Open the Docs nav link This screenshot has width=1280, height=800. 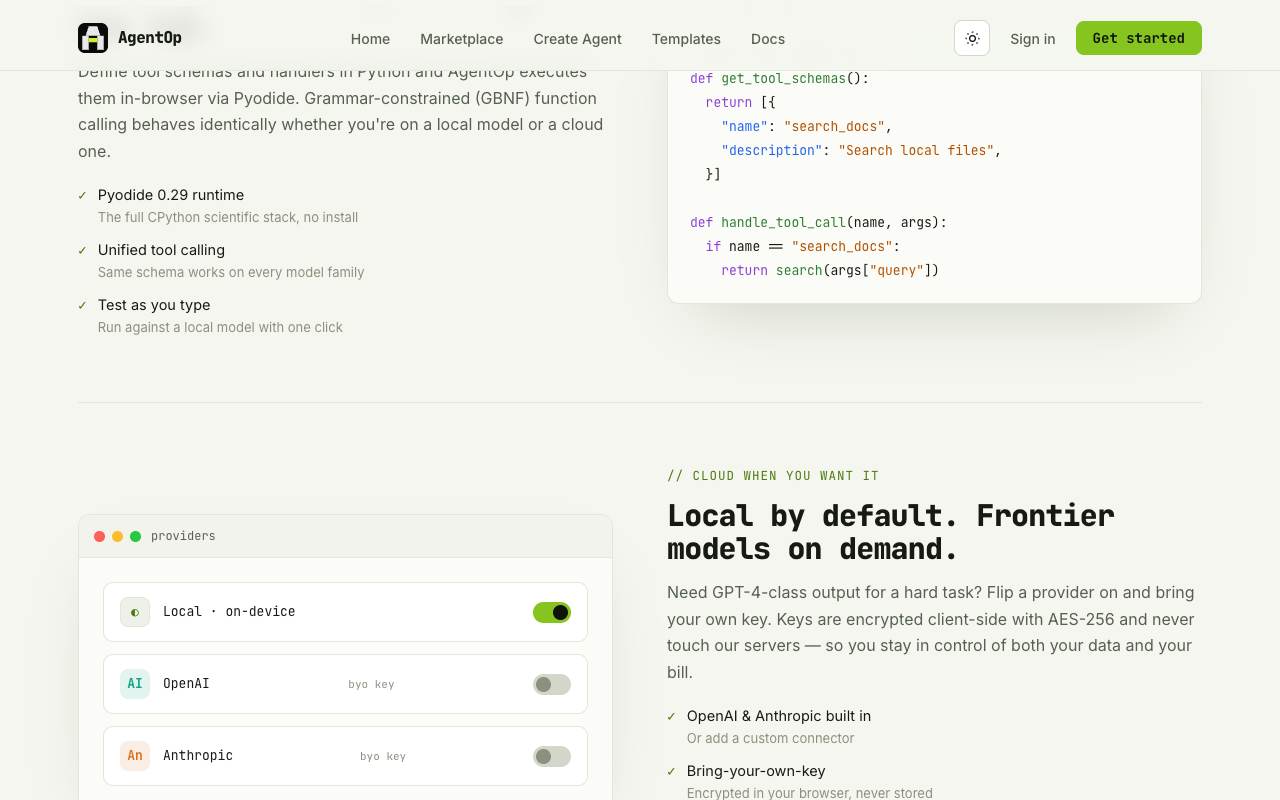point(768,39)
